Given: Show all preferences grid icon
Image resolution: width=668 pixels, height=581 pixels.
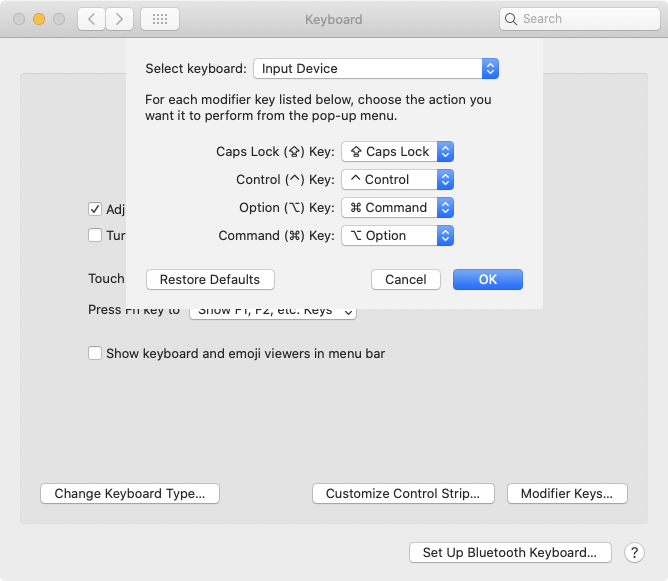Looking at the screenshot, I should coord(160,19).
